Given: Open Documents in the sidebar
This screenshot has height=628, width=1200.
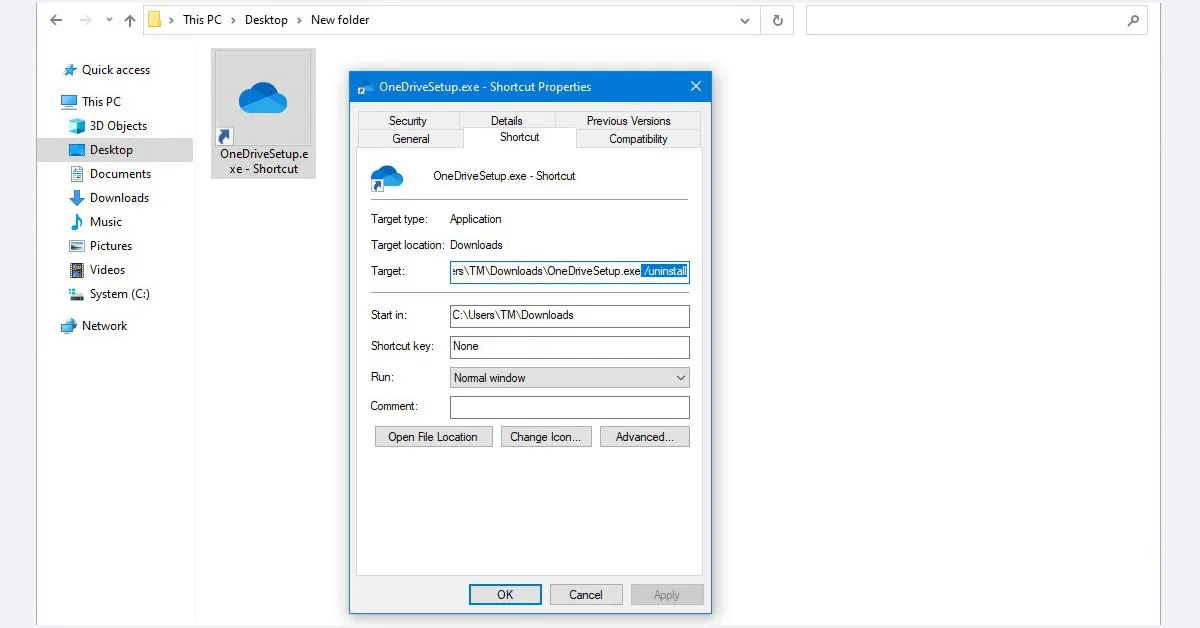Looking at the screenshot, I should coord(120,174).
